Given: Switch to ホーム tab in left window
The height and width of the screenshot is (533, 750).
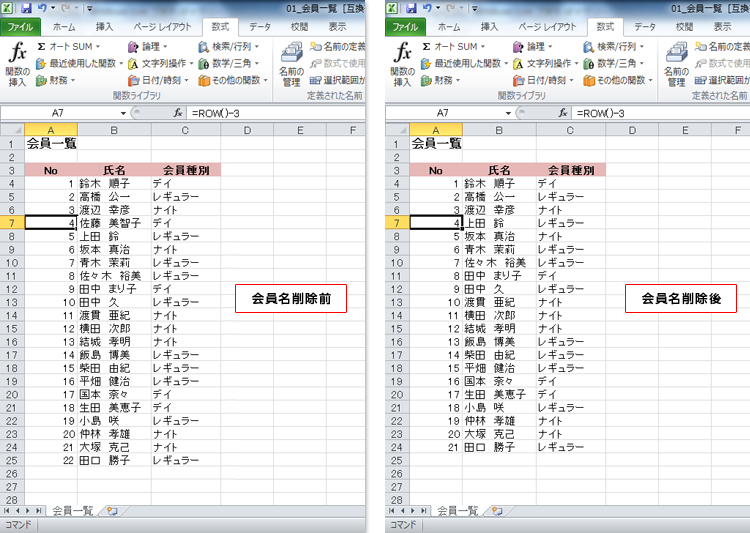Looking at the screenshot, I should coord(64,27).
